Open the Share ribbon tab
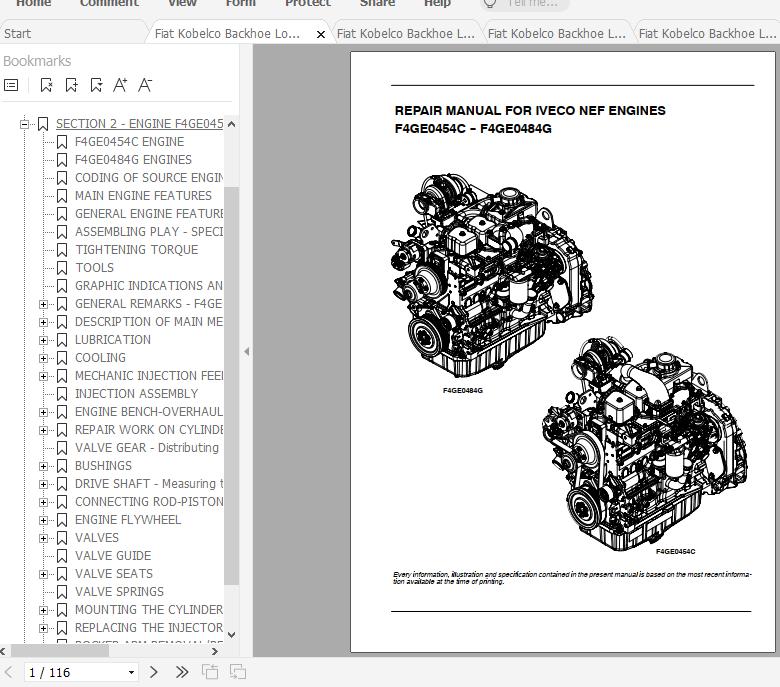Image resolution: width=780 pixels, height=687 pixels. point(377,3)
